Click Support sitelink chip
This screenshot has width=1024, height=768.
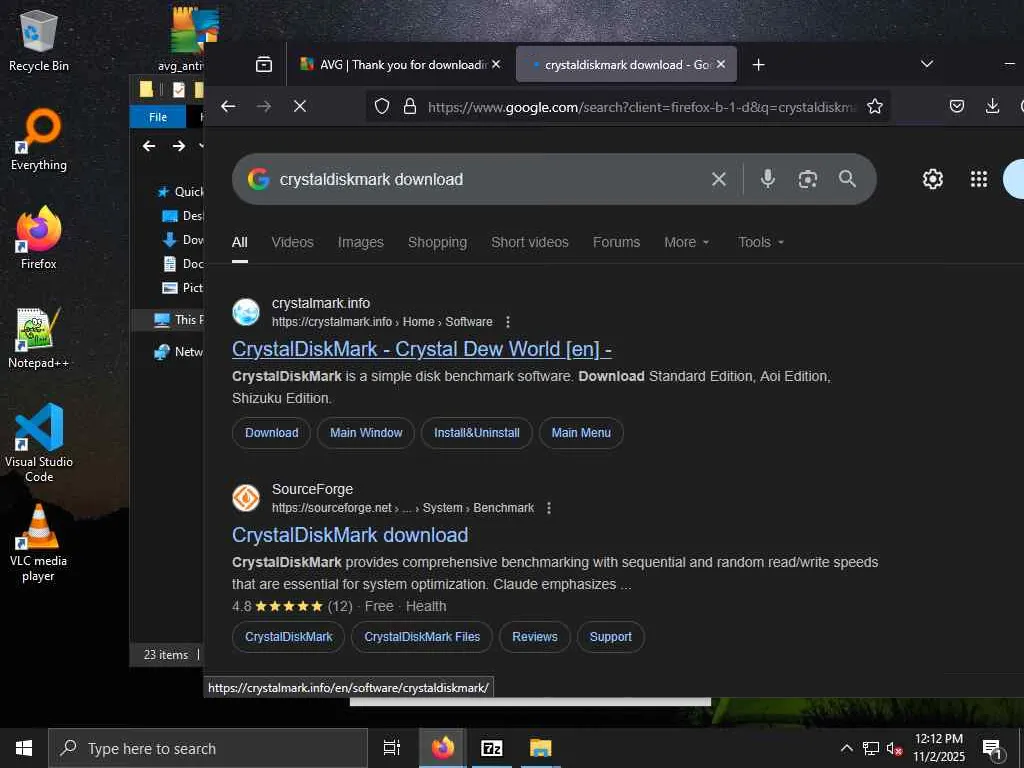pyautogui.click(x=611, y=637)
